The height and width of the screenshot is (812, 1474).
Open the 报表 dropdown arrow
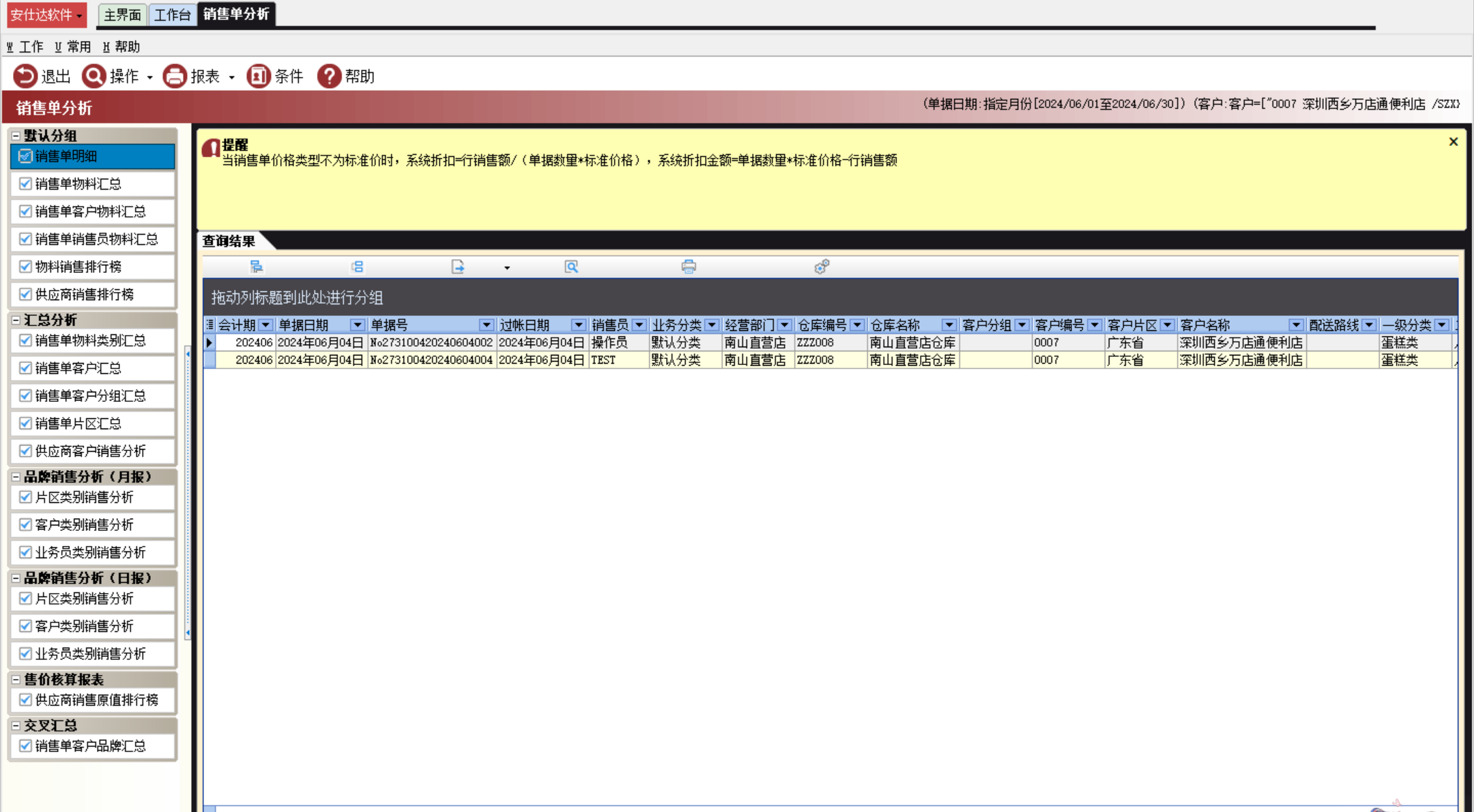click(x=232, y=77)
